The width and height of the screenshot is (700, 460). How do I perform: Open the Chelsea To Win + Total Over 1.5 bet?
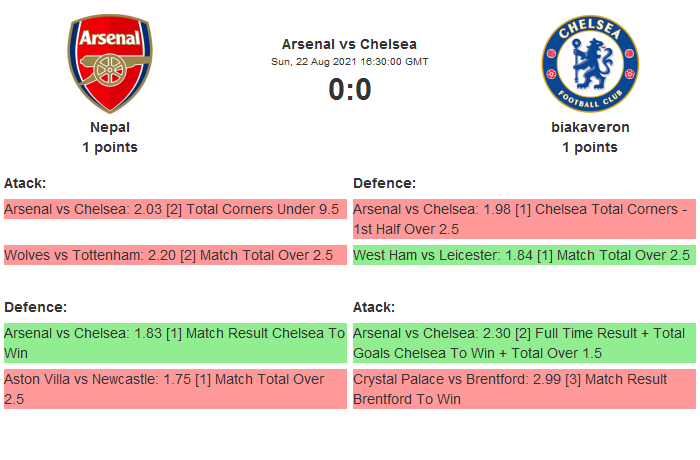523,342
